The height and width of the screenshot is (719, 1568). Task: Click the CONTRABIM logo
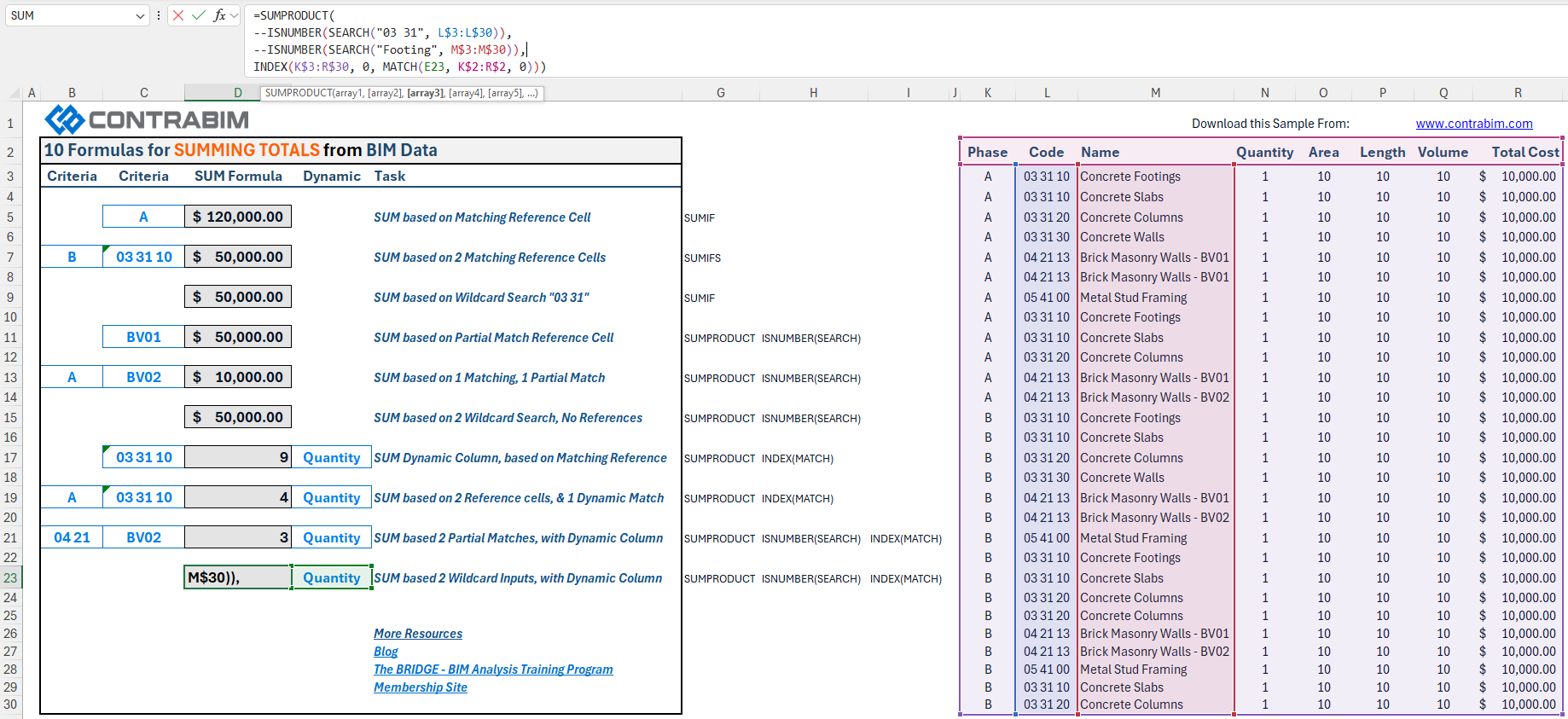tap(147, 119)
